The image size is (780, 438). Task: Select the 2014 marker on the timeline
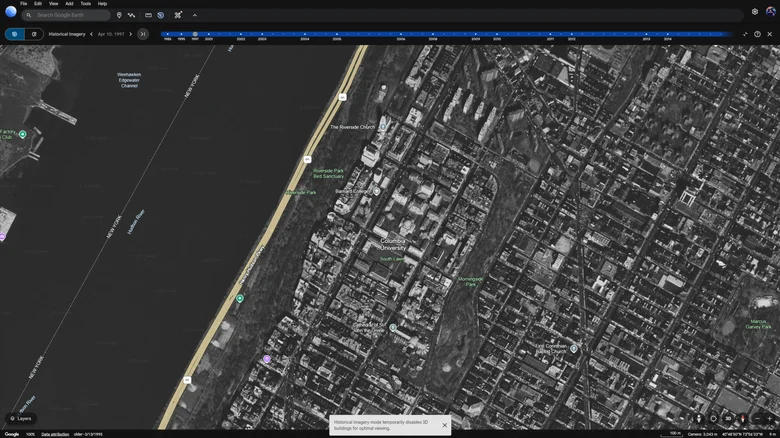coord(668,35)
